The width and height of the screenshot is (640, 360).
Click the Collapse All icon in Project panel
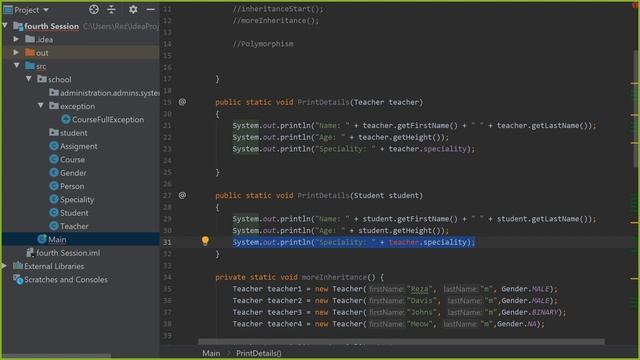[111, 9]
